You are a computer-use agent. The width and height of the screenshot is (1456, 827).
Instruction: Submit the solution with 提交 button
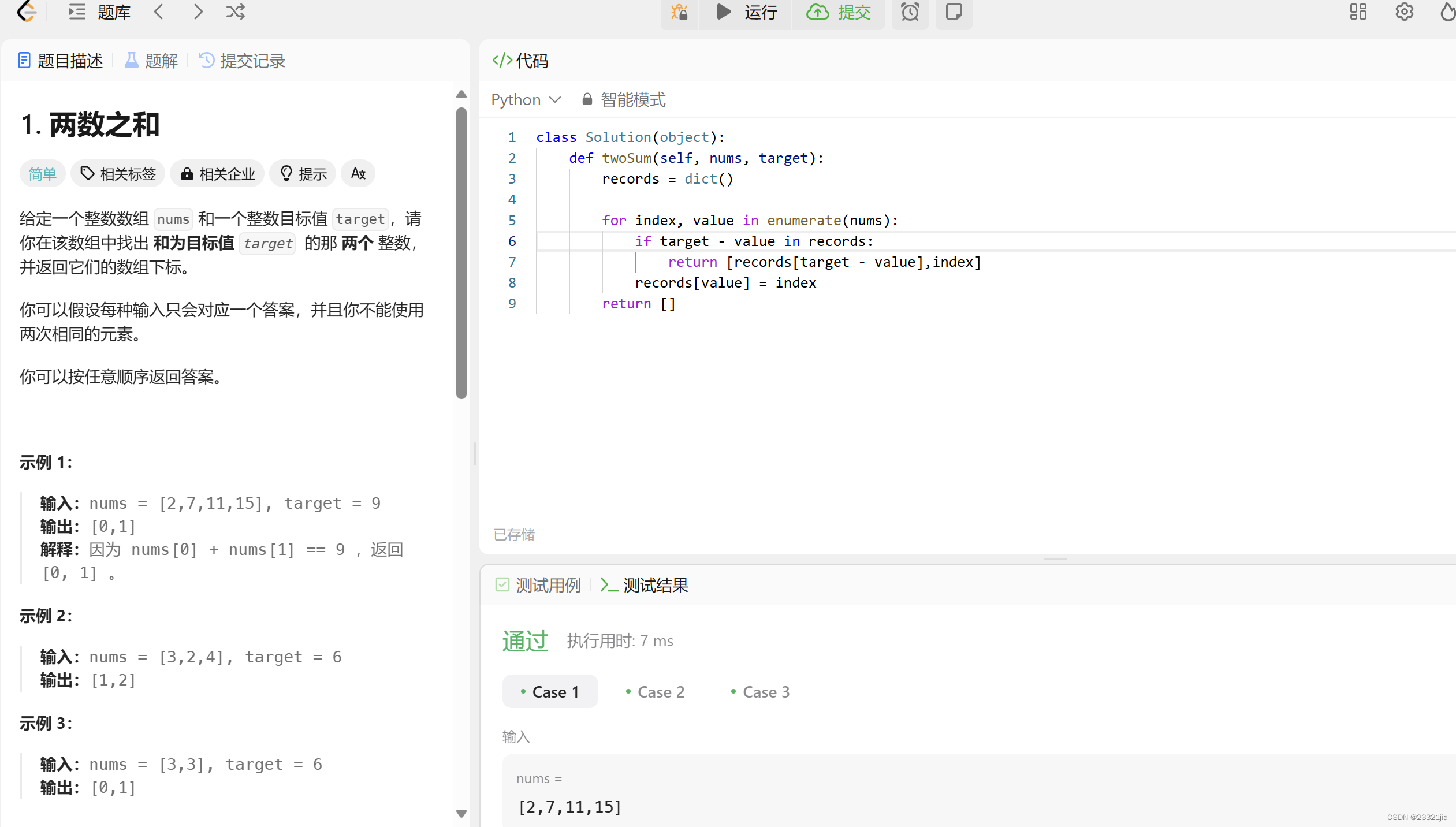[x=838, y=13]
